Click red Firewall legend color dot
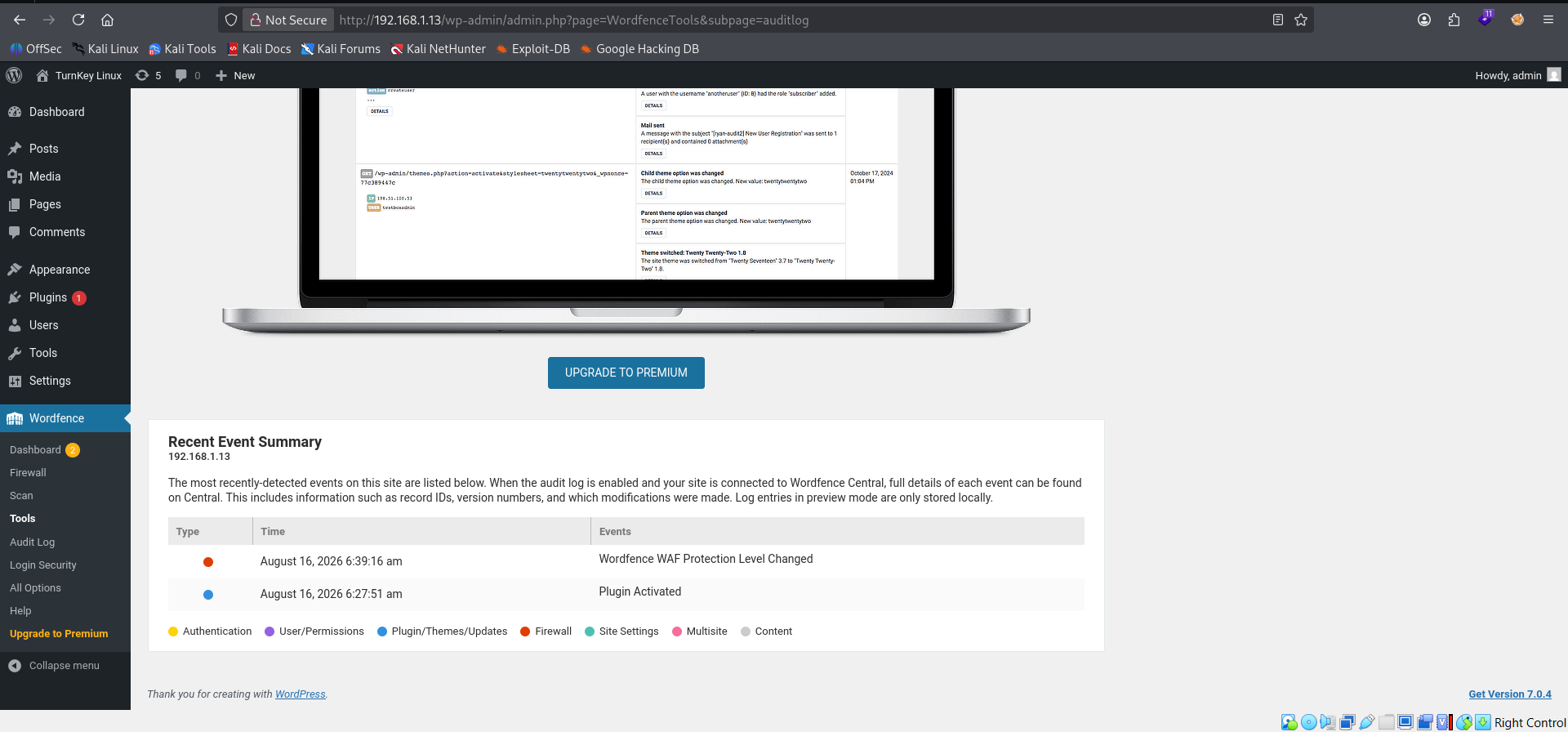Viewport: 1568px width, 732px height. [526, 632]
